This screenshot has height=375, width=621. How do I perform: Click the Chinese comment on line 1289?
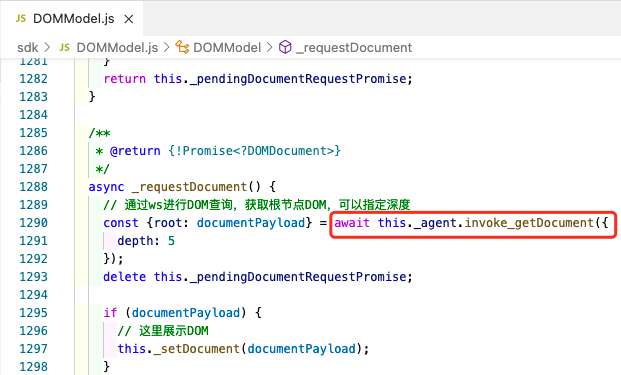tap(257, 205)
